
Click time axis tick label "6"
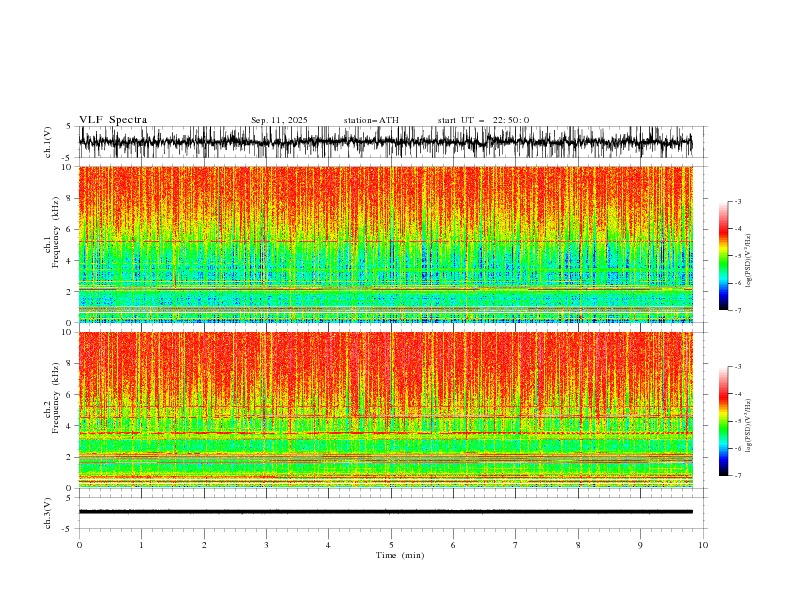pyautogui.click(x=453, y=545)
